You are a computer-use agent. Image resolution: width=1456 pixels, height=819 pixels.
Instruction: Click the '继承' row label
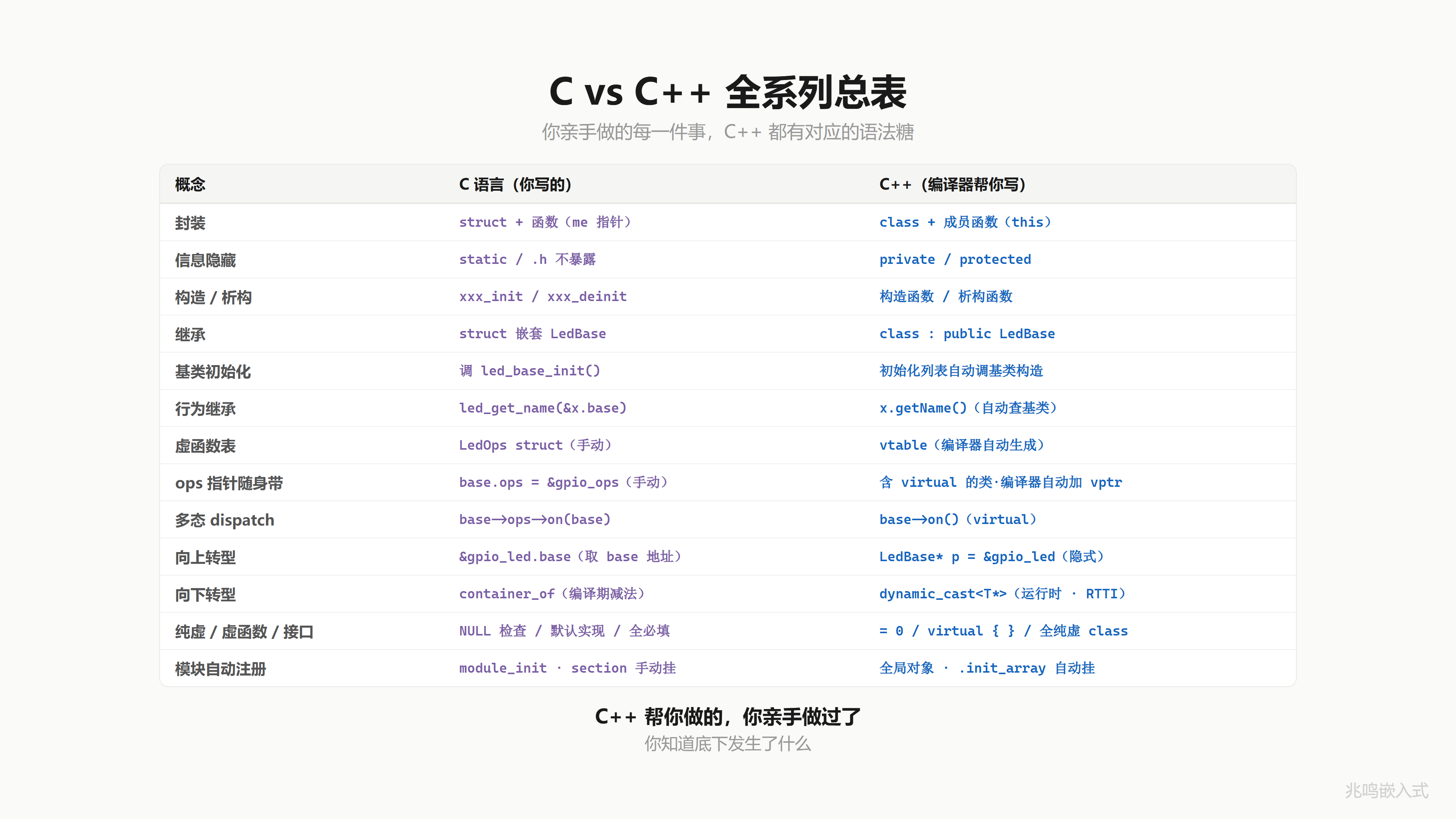click(190, 334)
